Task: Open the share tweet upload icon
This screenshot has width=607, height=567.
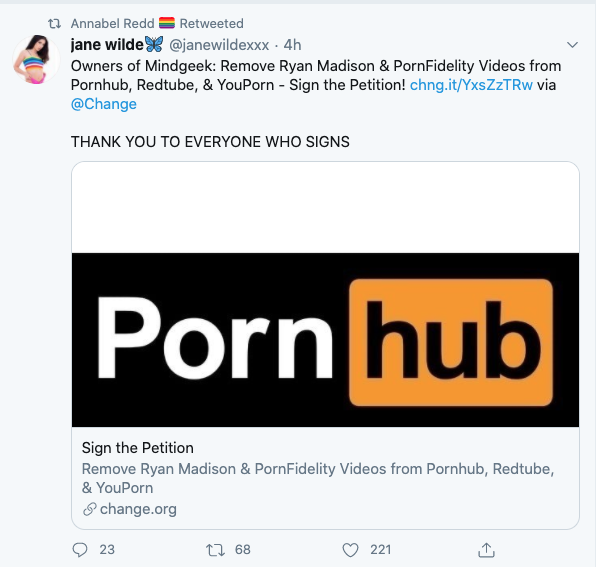Action: click(486, 550)
